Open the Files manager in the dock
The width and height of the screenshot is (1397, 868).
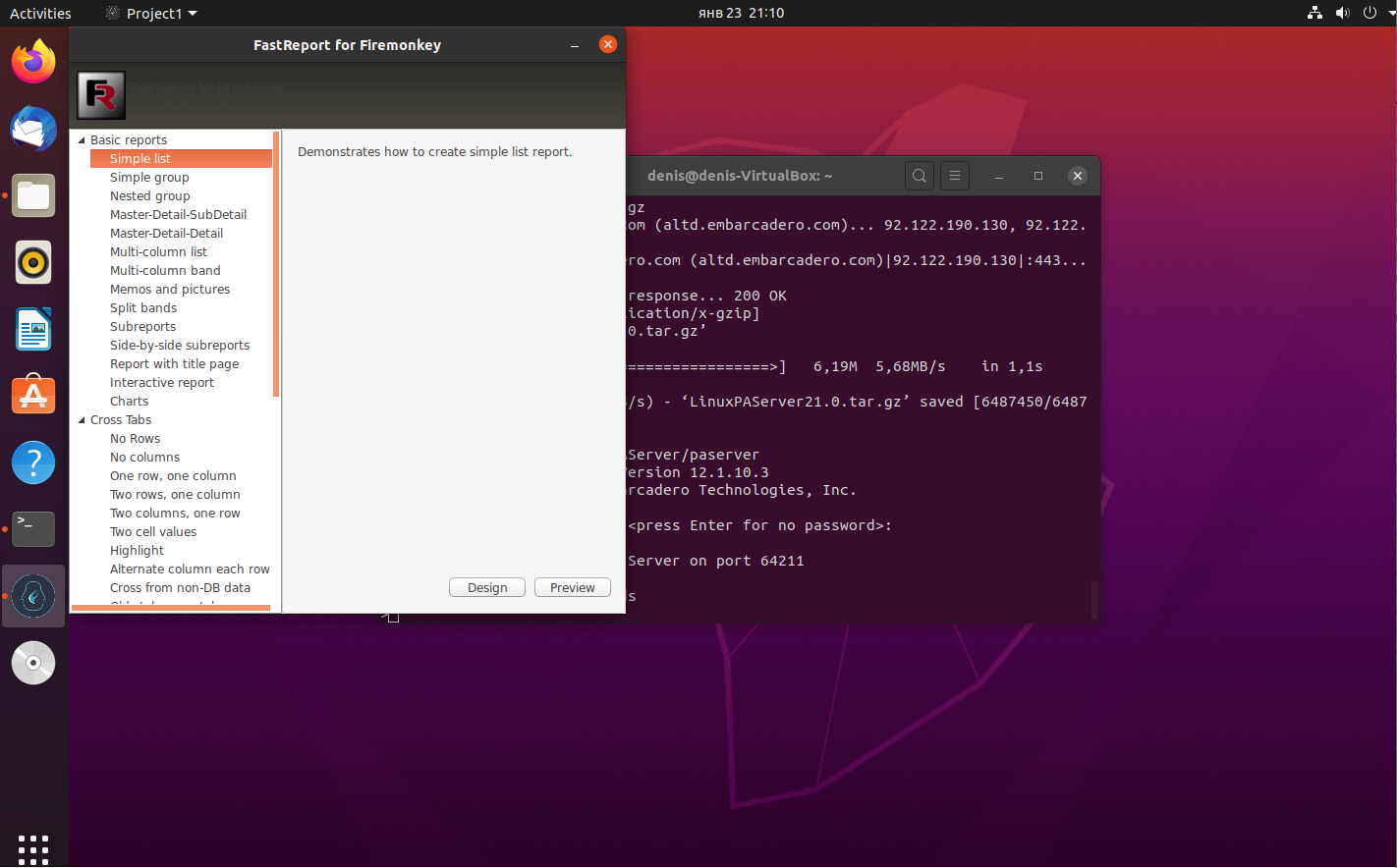click(33, 195)
